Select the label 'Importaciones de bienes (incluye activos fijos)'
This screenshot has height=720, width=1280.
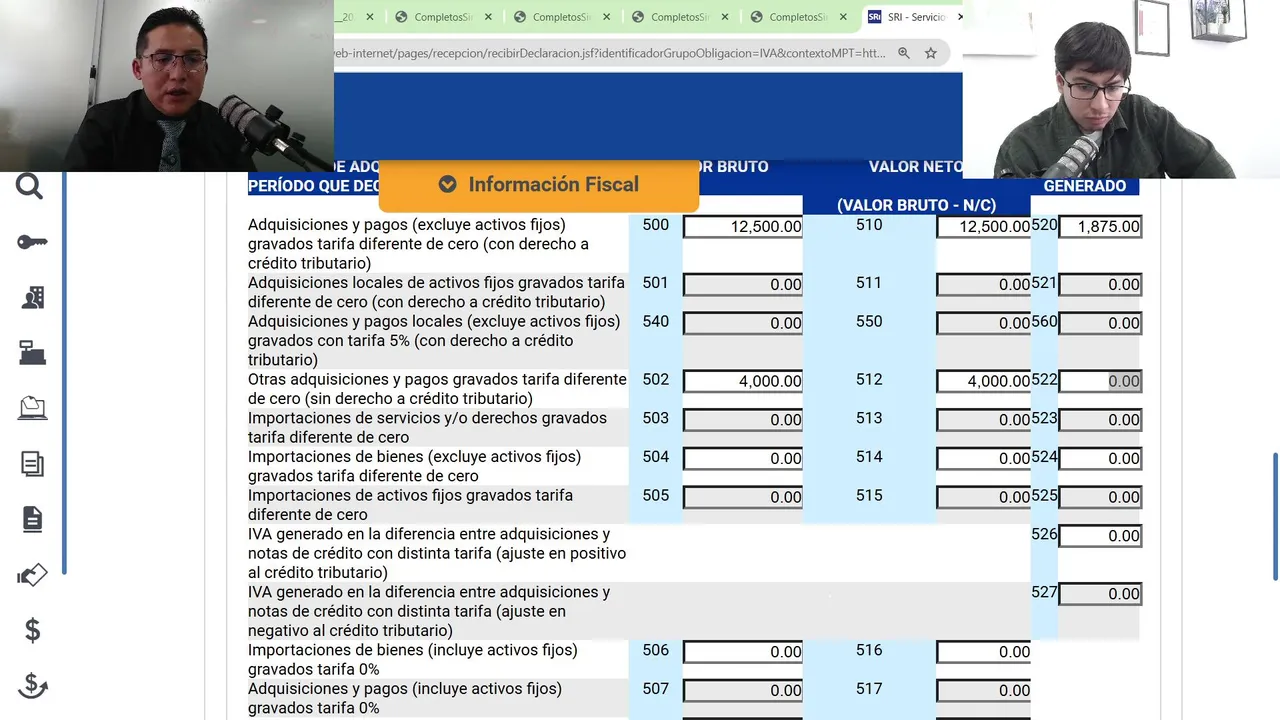pos(413,650)
